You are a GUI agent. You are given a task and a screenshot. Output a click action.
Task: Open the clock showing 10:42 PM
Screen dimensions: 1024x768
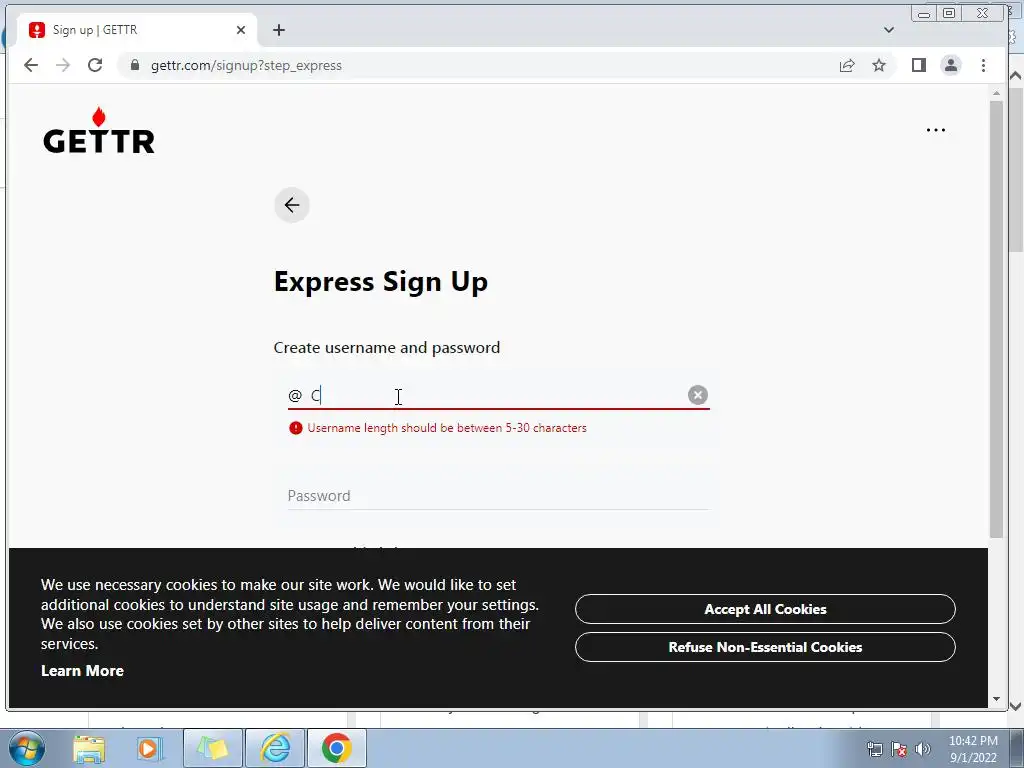coord(973,749)
